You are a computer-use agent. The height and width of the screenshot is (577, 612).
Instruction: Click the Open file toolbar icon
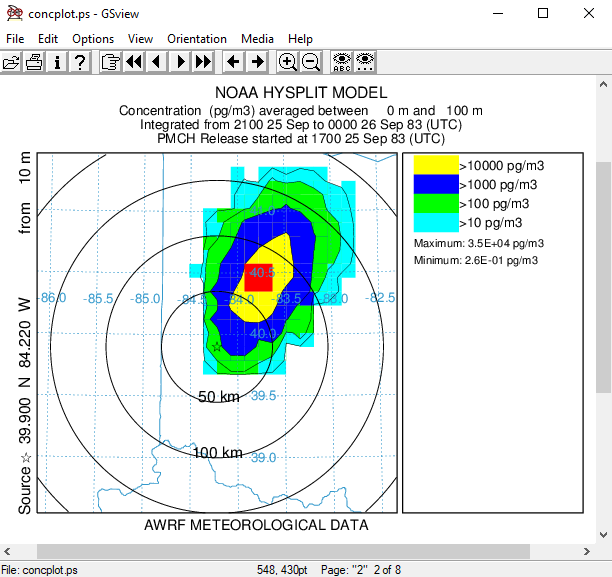(x=11, y=62)
